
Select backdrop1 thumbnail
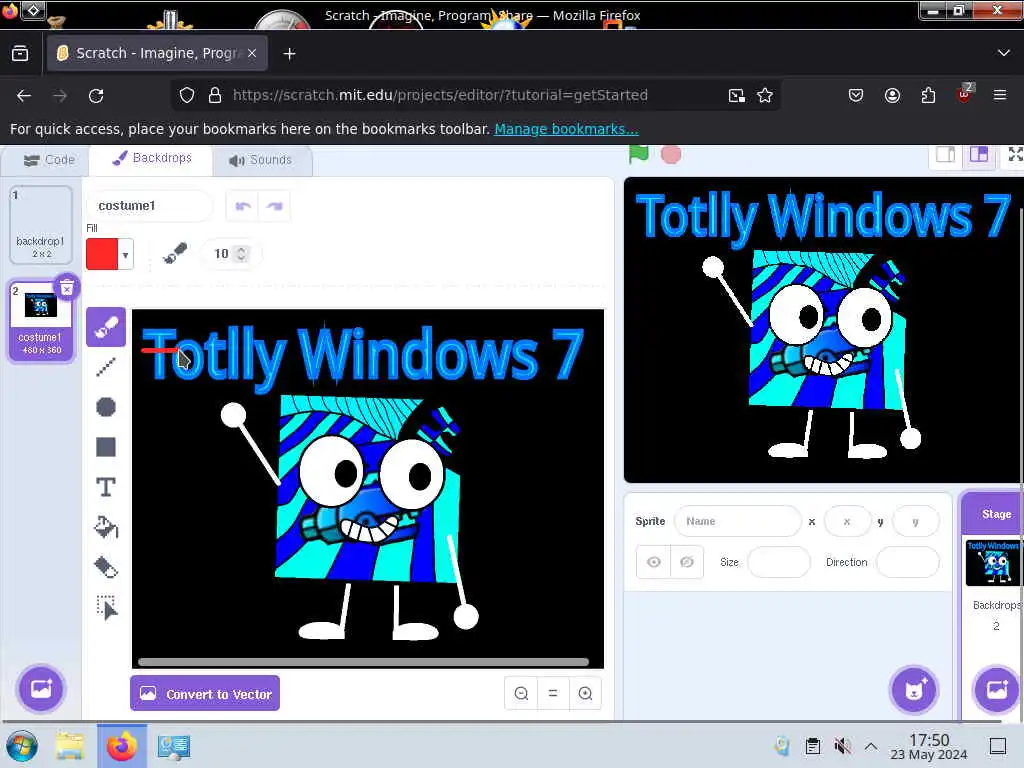(40, 224)
